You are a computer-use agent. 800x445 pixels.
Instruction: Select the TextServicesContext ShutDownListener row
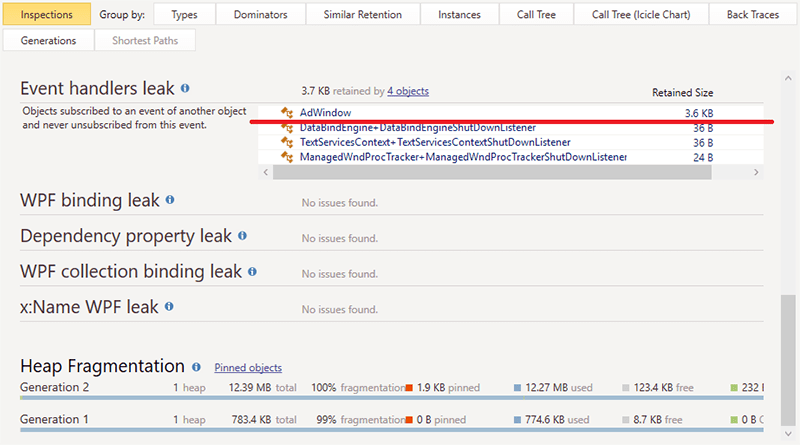tap(435, 142)
